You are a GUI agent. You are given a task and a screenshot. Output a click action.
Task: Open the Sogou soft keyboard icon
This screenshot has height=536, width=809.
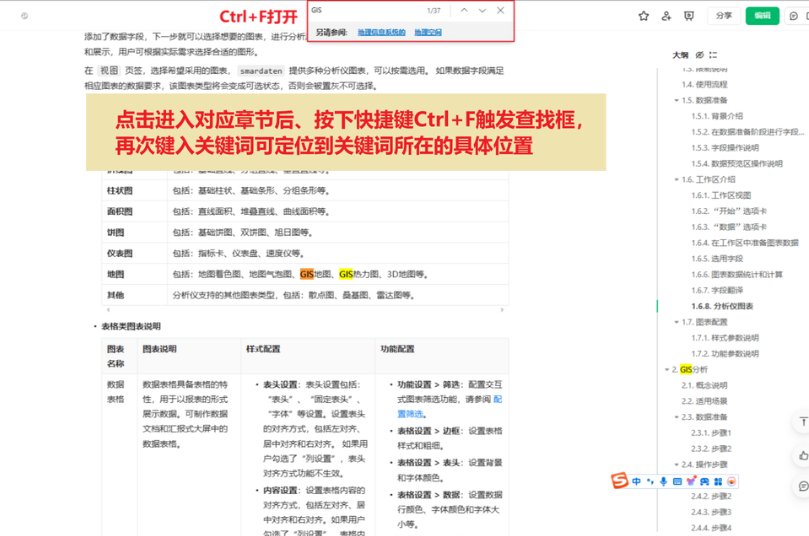pos(677,481)
